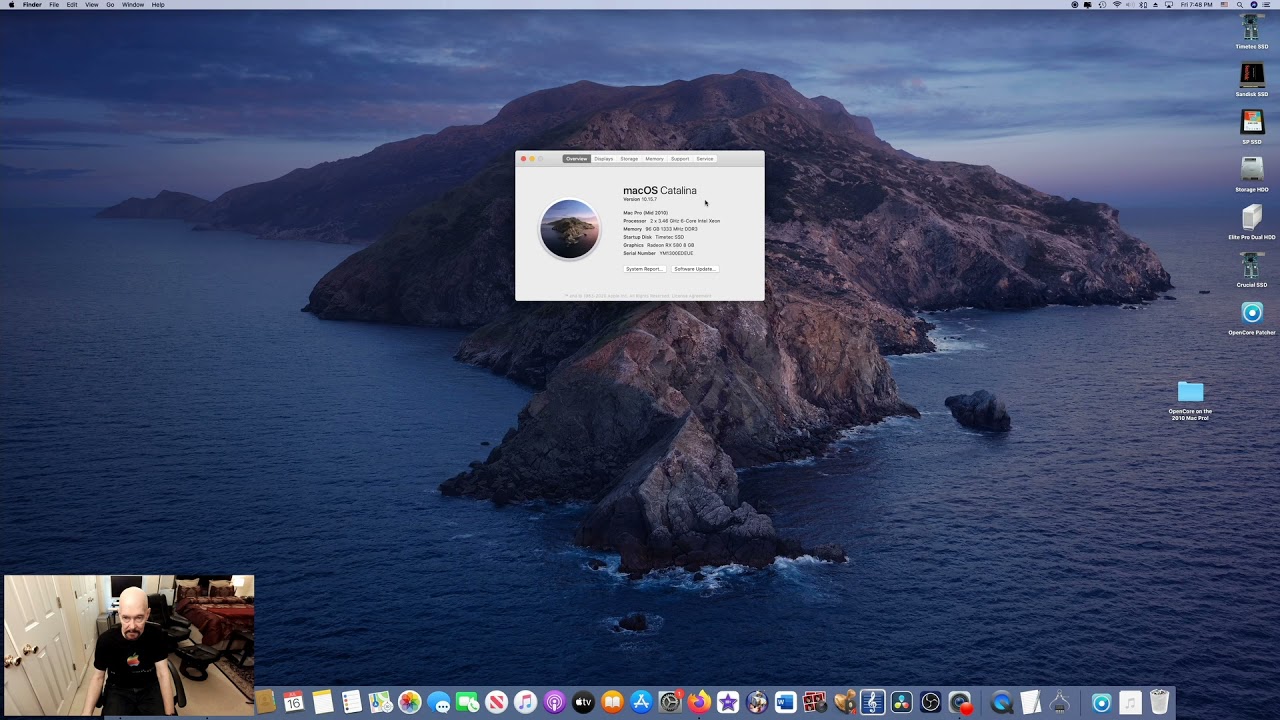Screen dimensions: 1280x720
Task: Open Bluetooth status menu icon
Action: tap(1142, 5)
